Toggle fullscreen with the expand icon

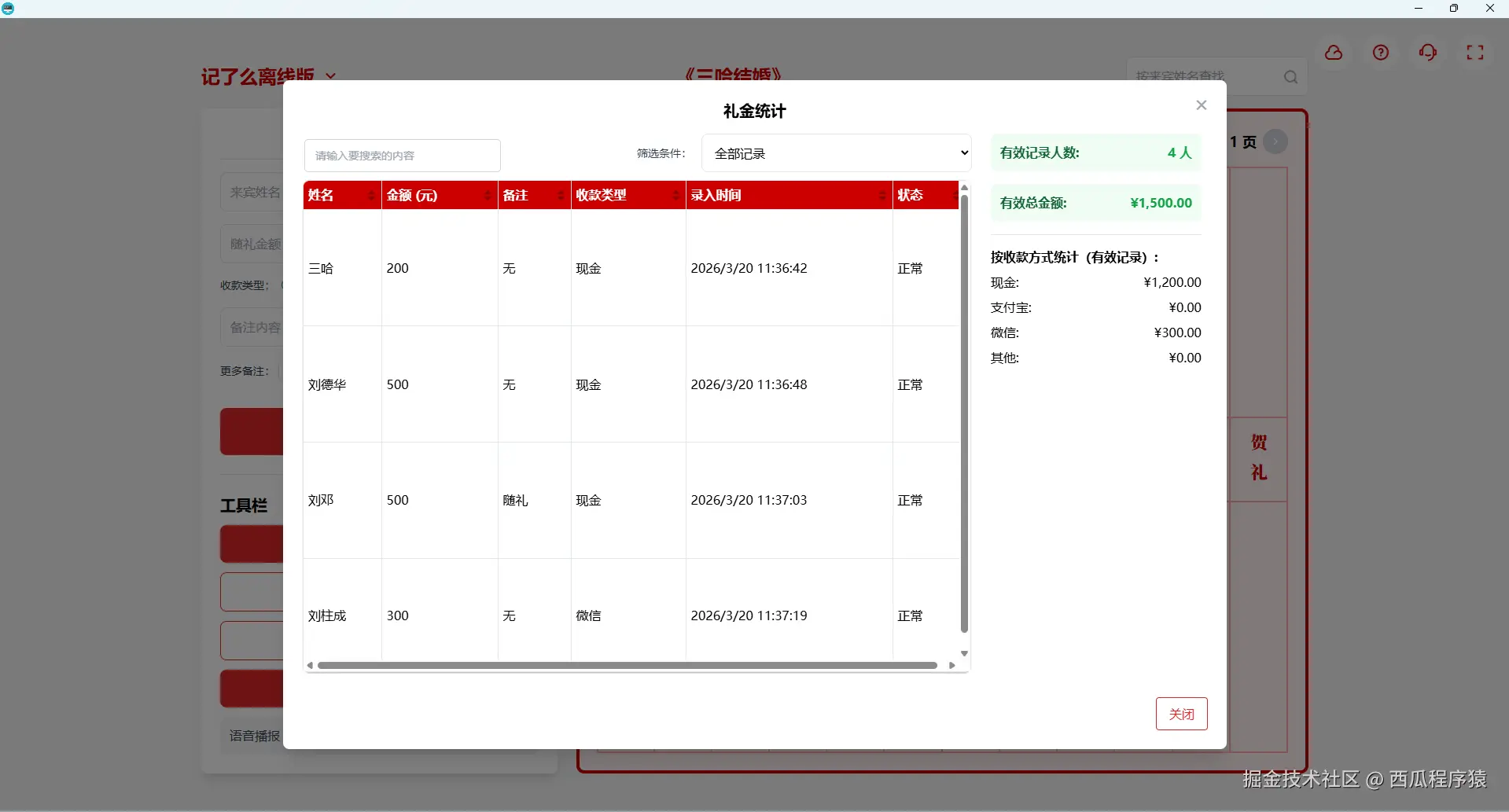[1475, 53]
